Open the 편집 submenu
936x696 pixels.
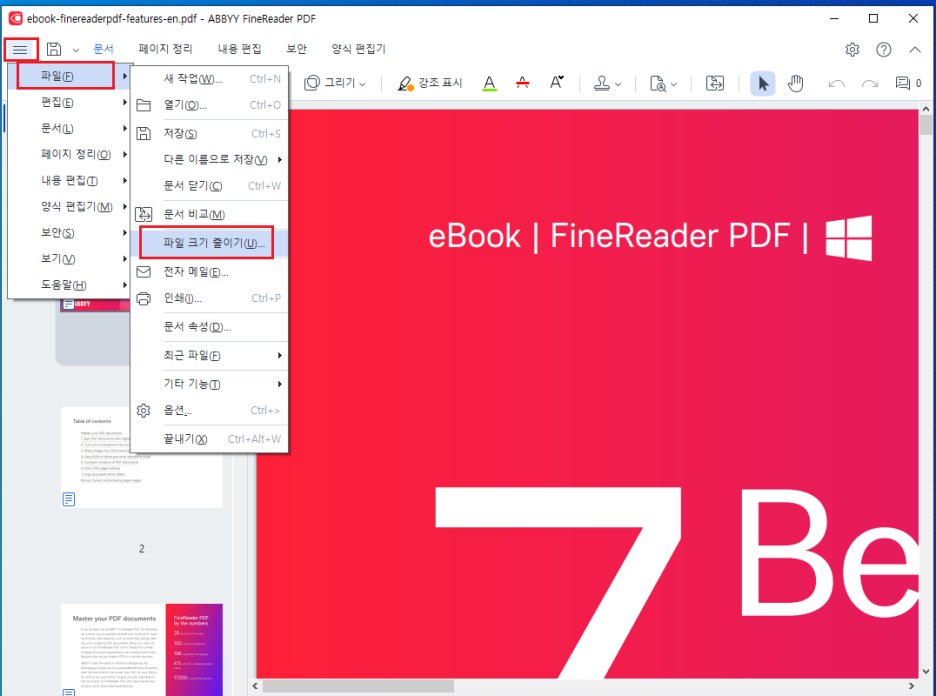(69, 102)
